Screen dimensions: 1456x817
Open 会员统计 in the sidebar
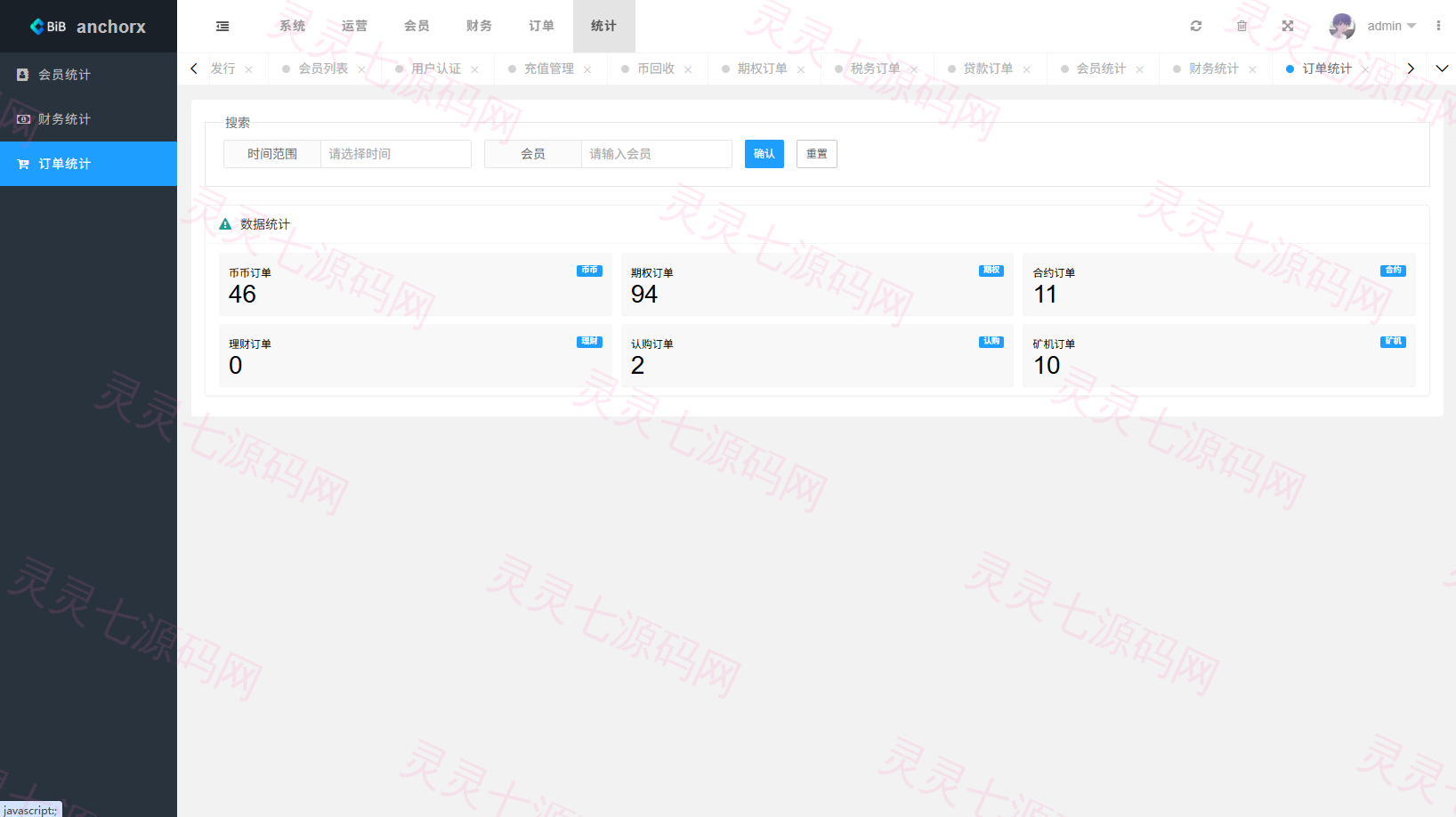(x=88, y=75)
